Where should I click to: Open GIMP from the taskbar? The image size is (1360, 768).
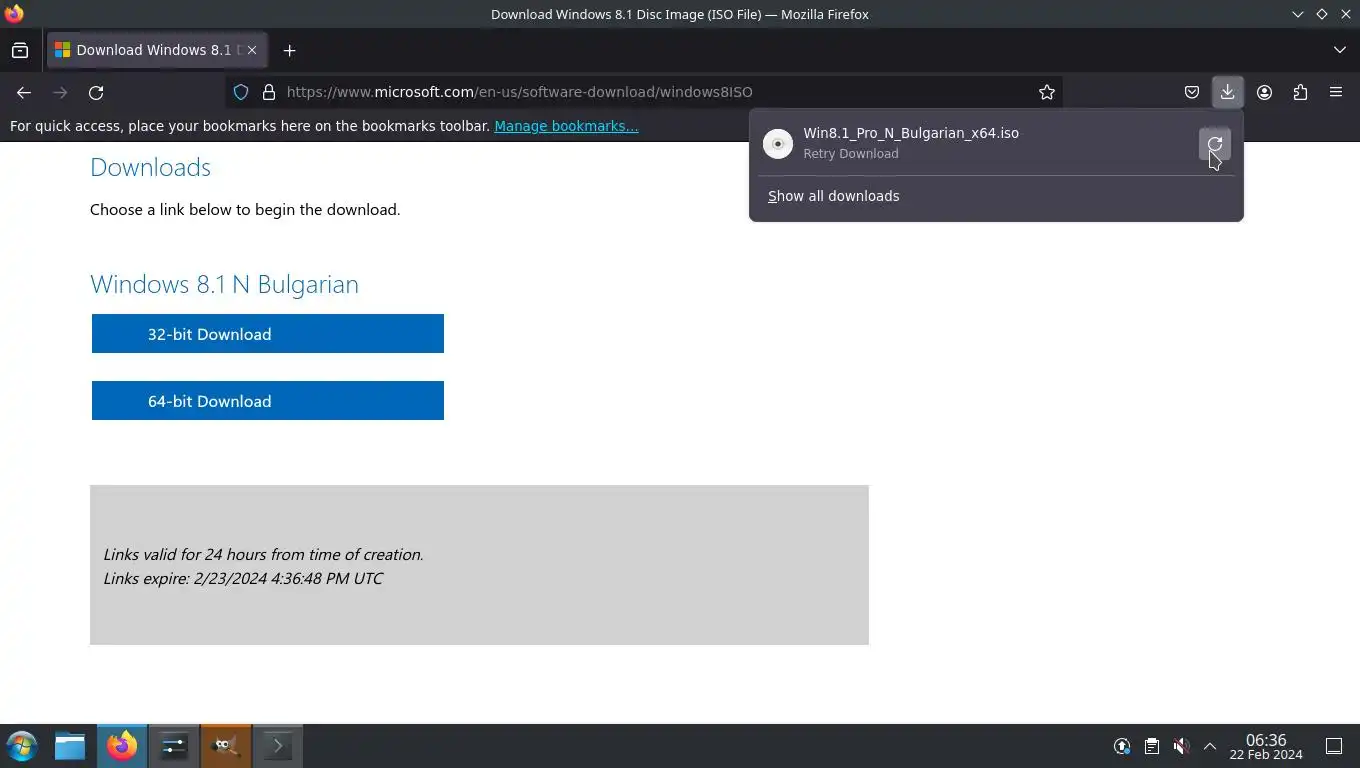226,746
